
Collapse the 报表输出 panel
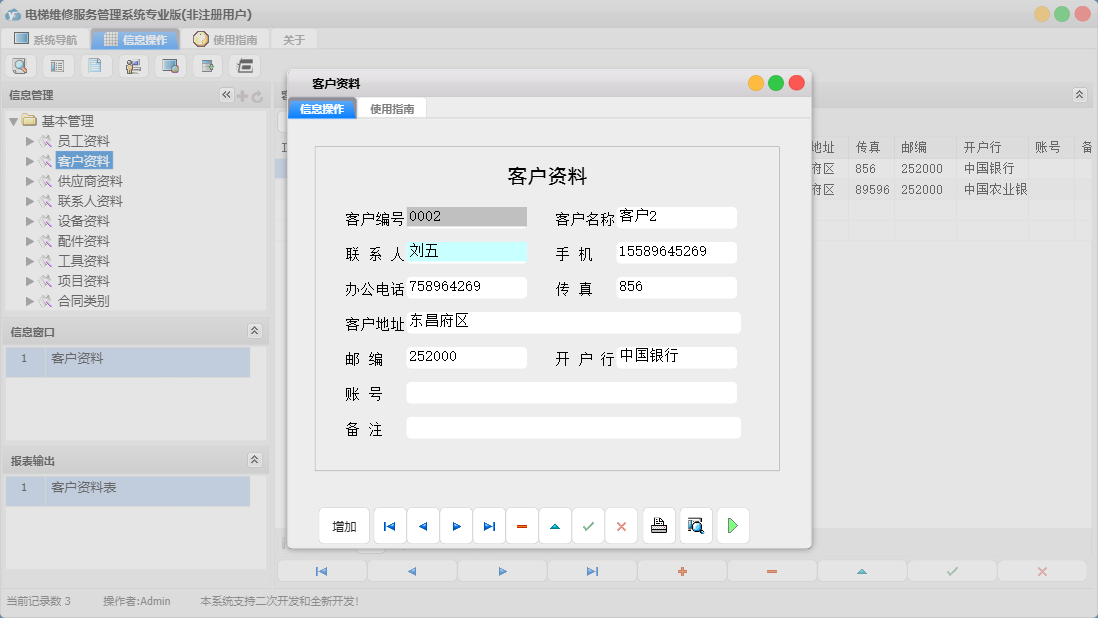pyautogui.click(x=255, y=460)
